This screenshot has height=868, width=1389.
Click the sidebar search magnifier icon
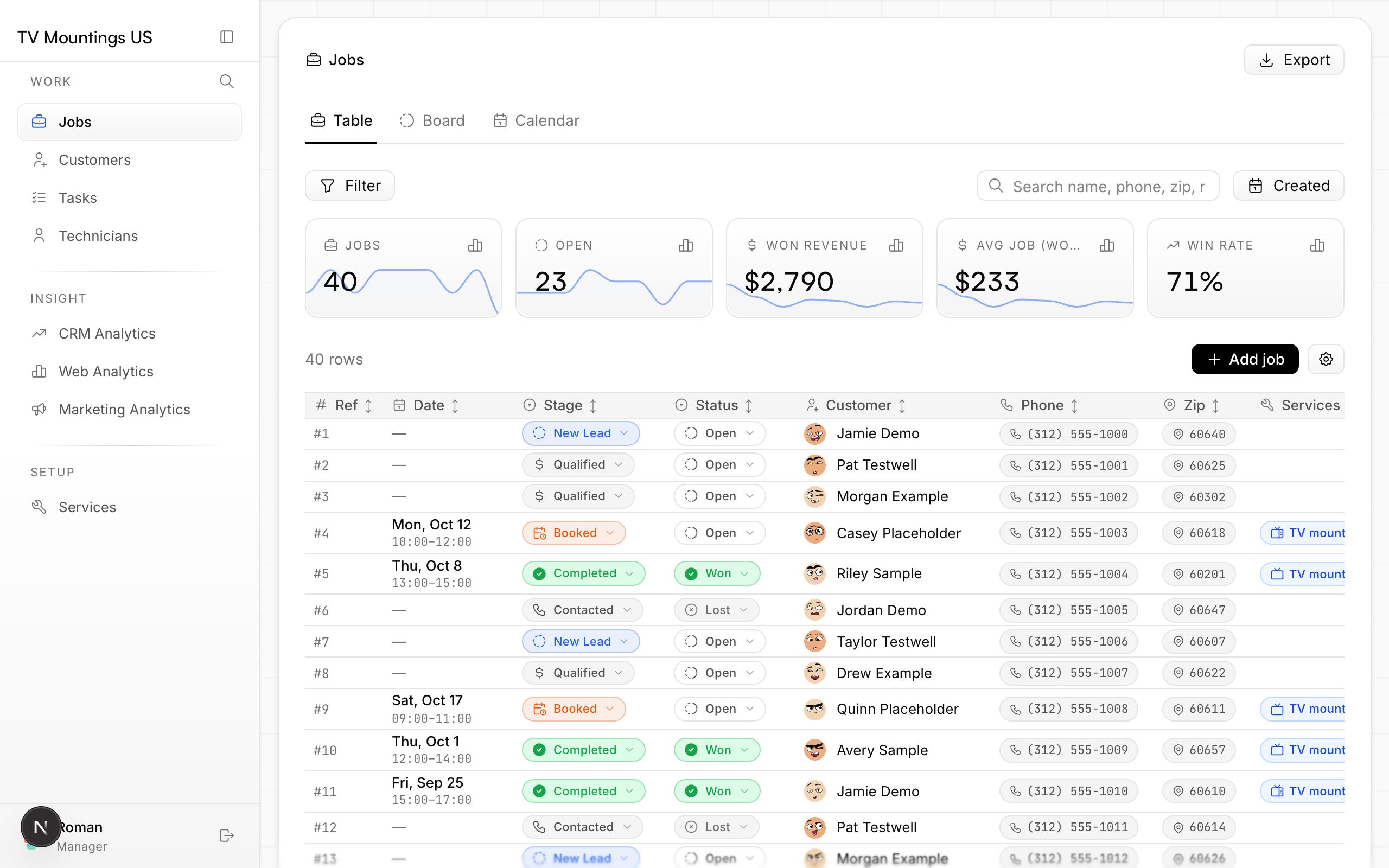pyautogui.click(x=227, y=81)
